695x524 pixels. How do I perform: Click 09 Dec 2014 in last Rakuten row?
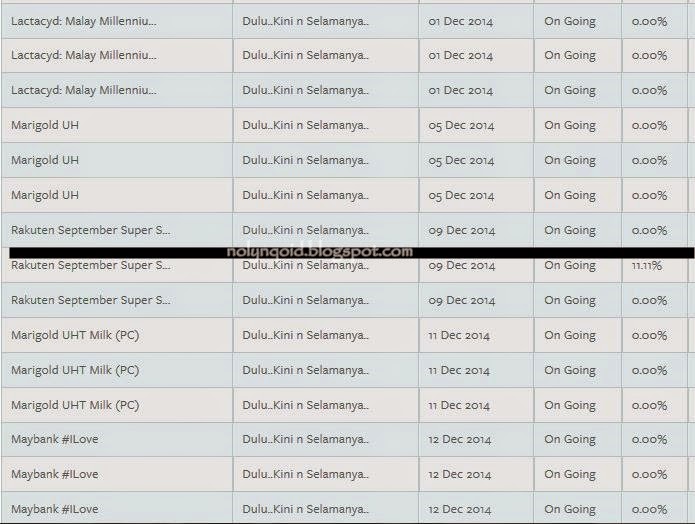461,301
